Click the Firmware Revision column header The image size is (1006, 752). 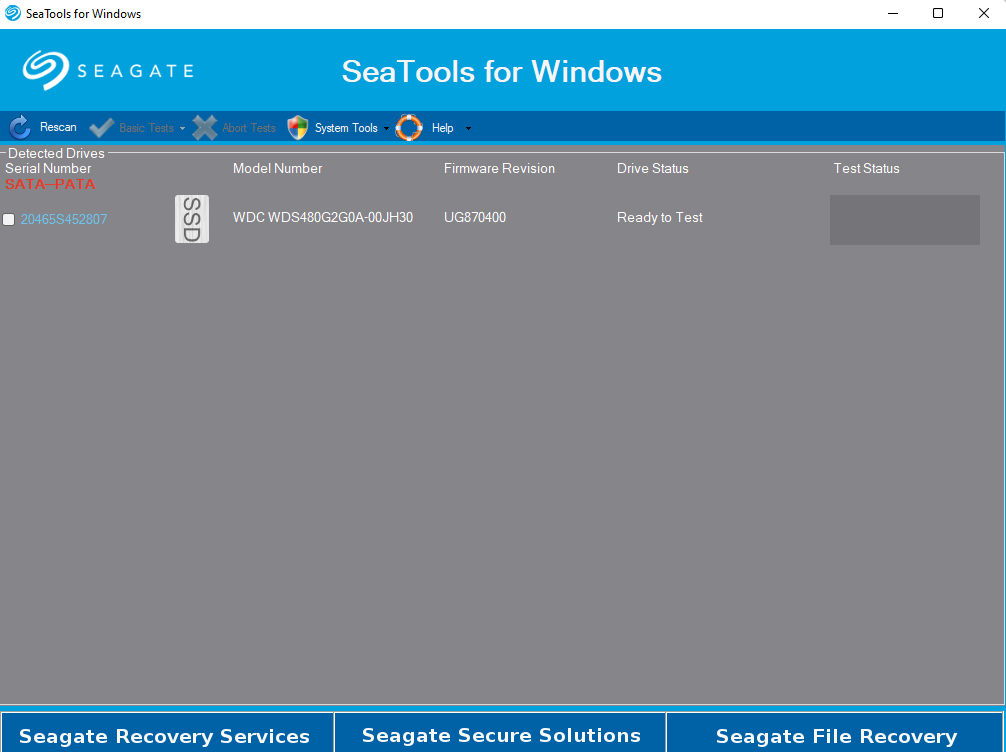(x=499, y=168)
